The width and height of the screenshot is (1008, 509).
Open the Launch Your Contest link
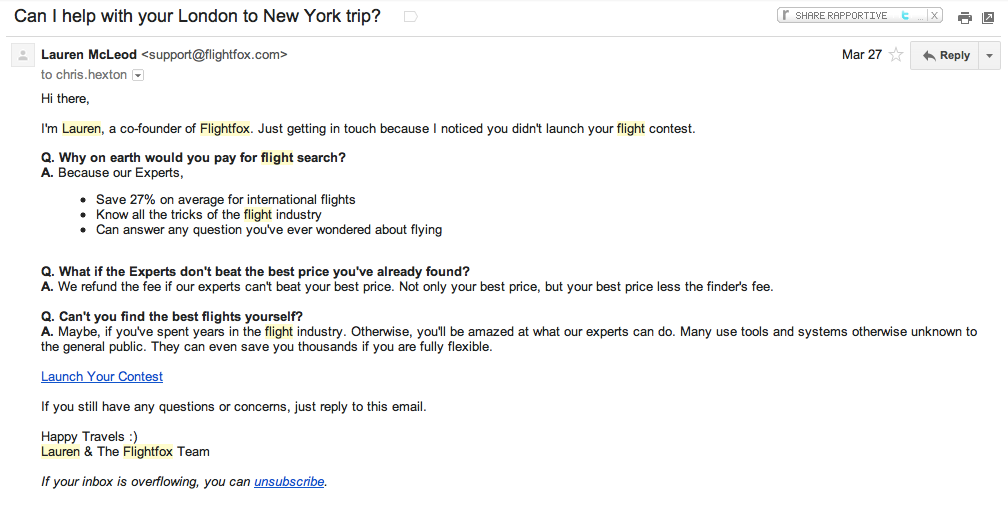pyautogui.click(x=102, y=377)
